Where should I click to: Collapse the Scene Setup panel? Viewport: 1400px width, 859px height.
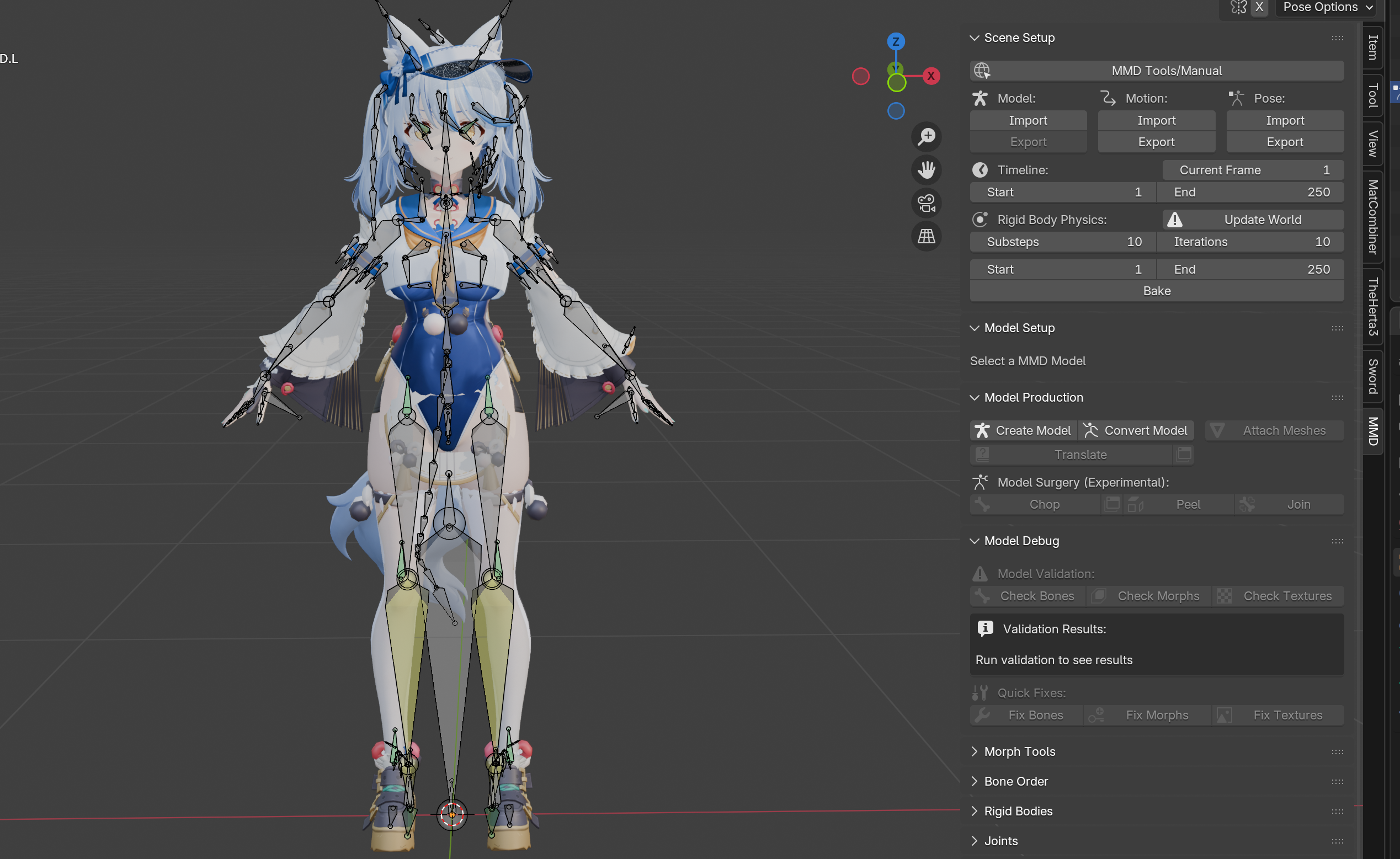[1019, 38]
